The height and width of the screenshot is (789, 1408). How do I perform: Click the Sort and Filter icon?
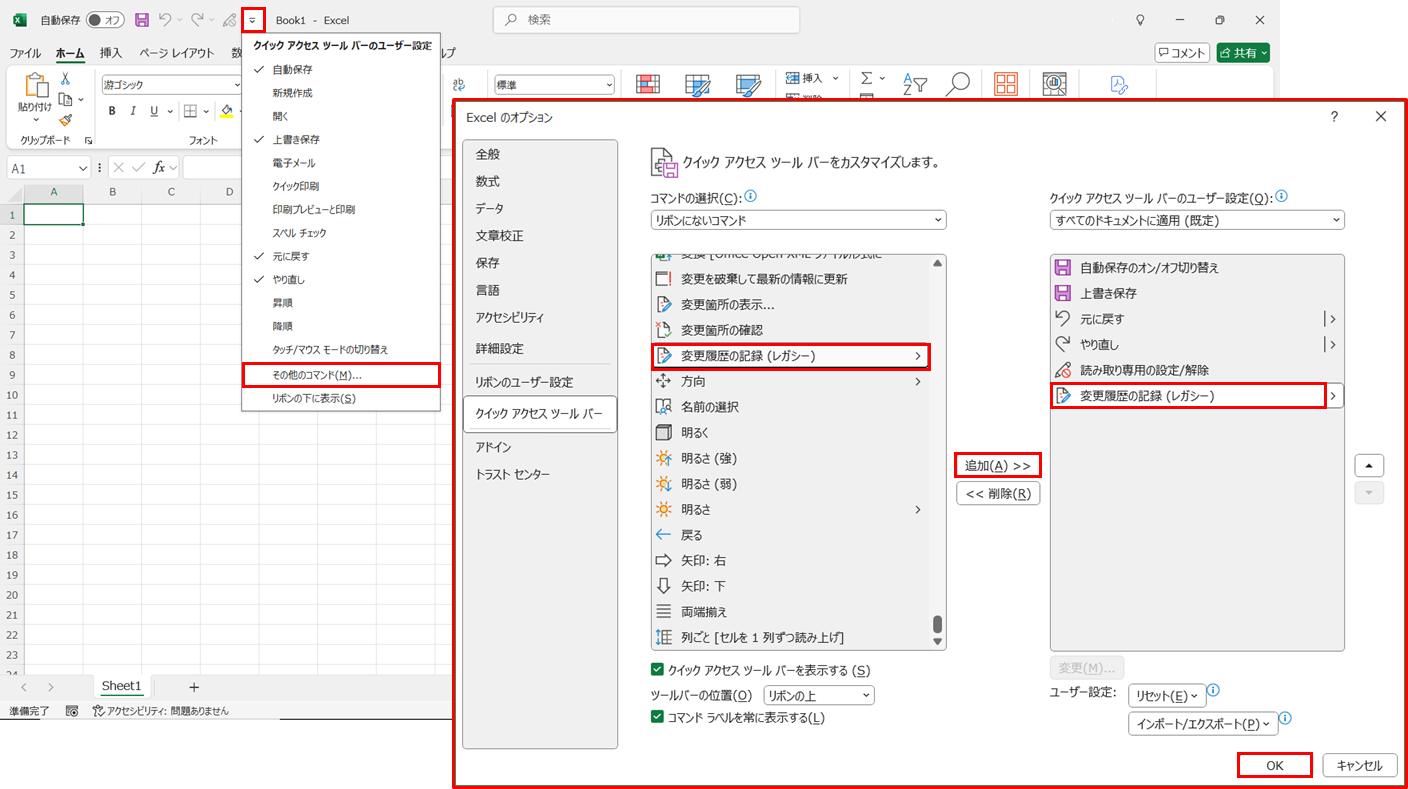(x=915, y=84)
